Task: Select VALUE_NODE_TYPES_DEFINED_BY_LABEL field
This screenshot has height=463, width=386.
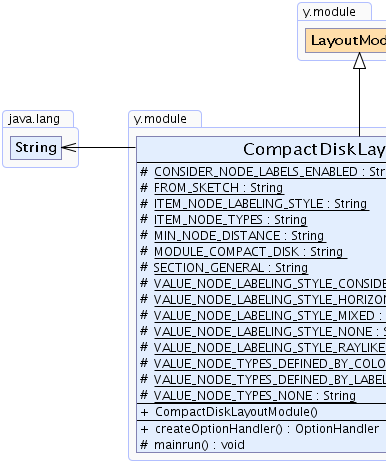Action: [x=269, y=380]
